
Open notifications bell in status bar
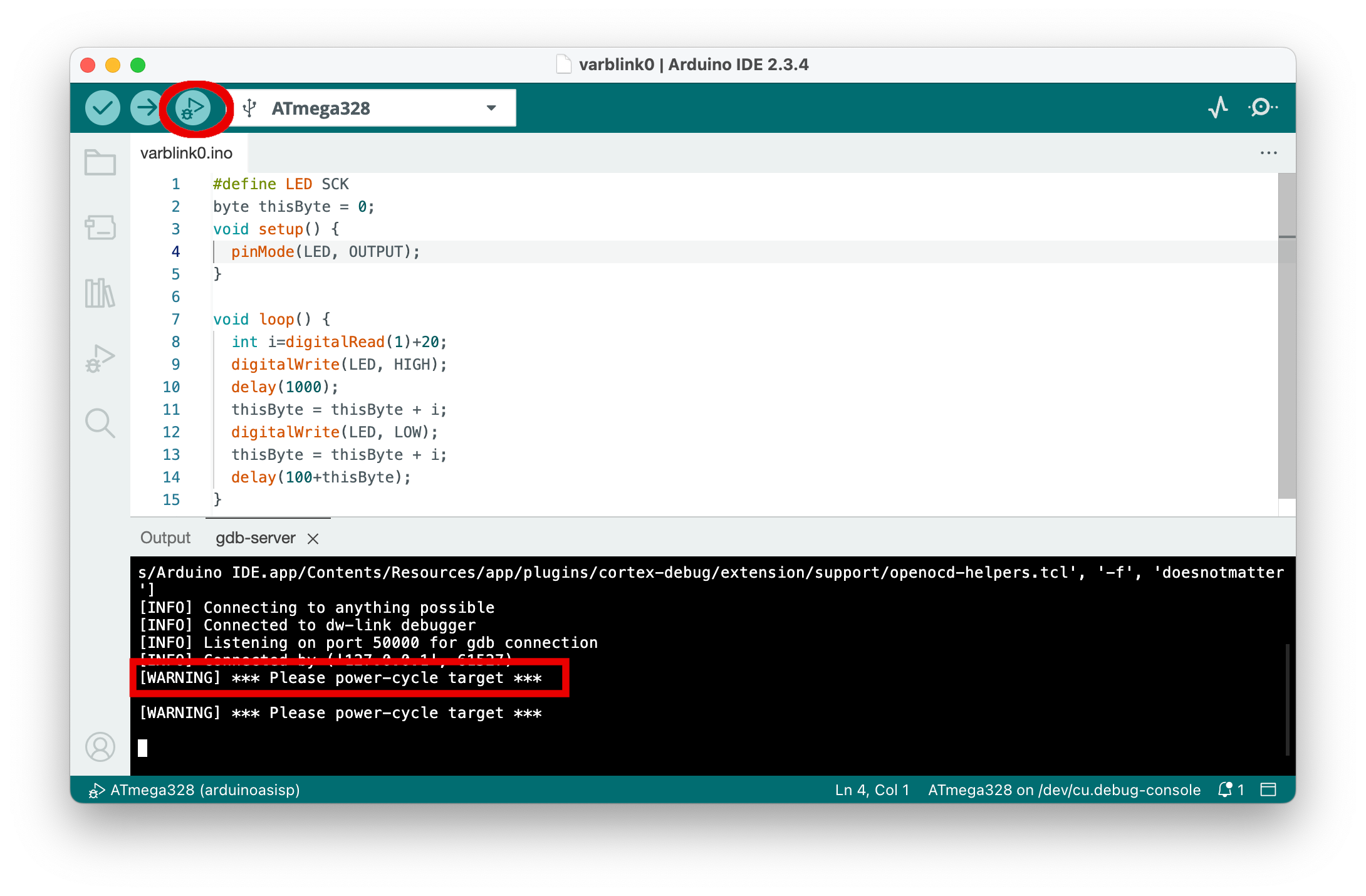click(x=1225, y=789)
